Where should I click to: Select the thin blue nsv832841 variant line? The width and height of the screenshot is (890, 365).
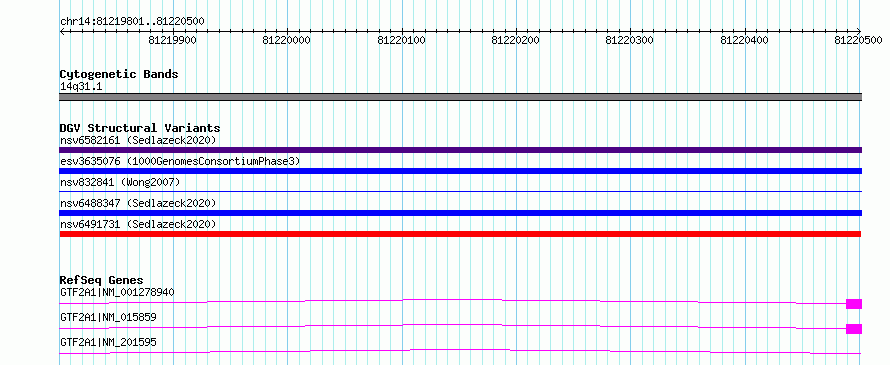[460, 192]
